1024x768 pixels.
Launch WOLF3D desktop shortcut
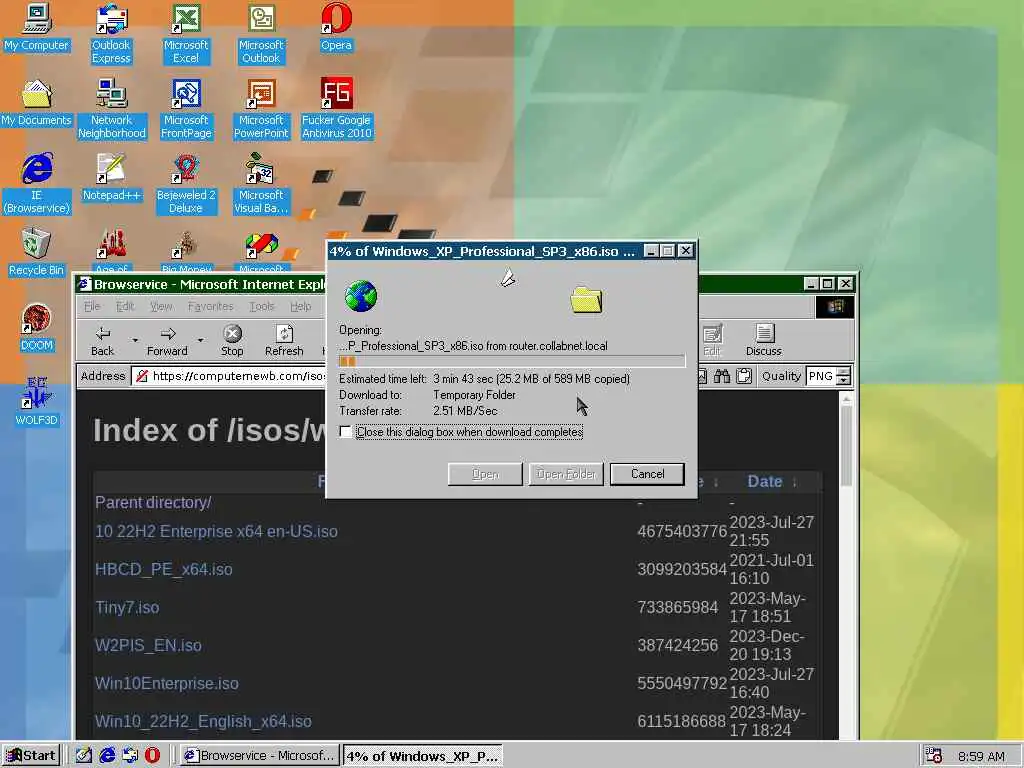[36, 402]
